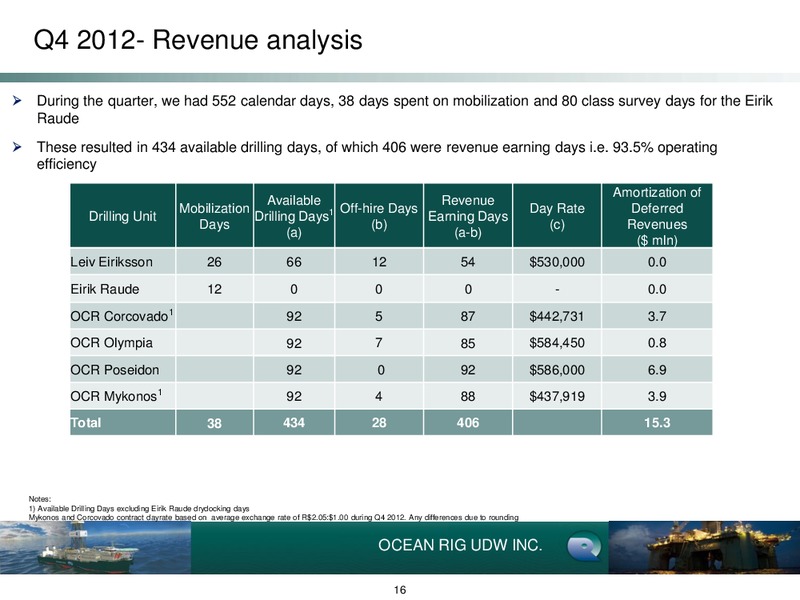
Task: Click total off-hire days '28'
Action: 379,422
